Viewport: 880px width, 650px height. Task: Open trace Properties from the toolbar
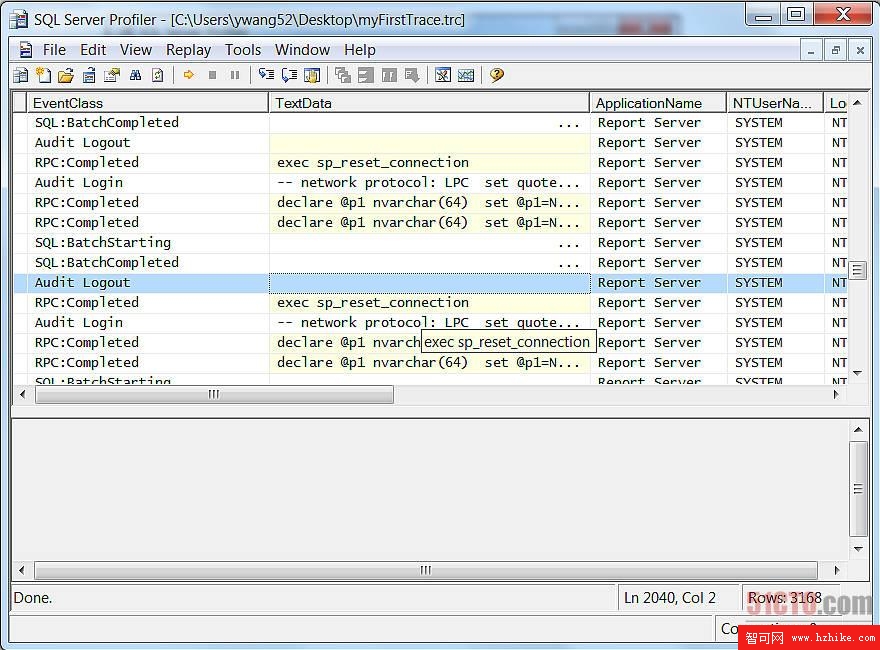pyautogui.click(x=112, y=75)
